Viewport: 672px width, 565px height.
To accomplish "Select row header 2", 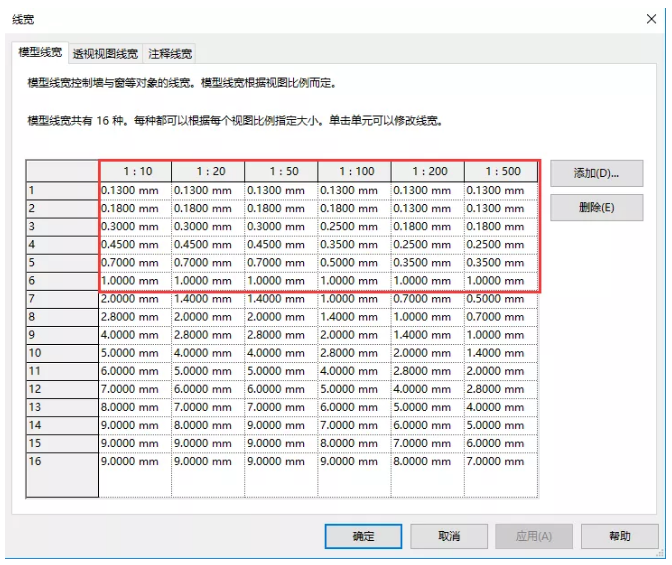I will click(62, 208).
